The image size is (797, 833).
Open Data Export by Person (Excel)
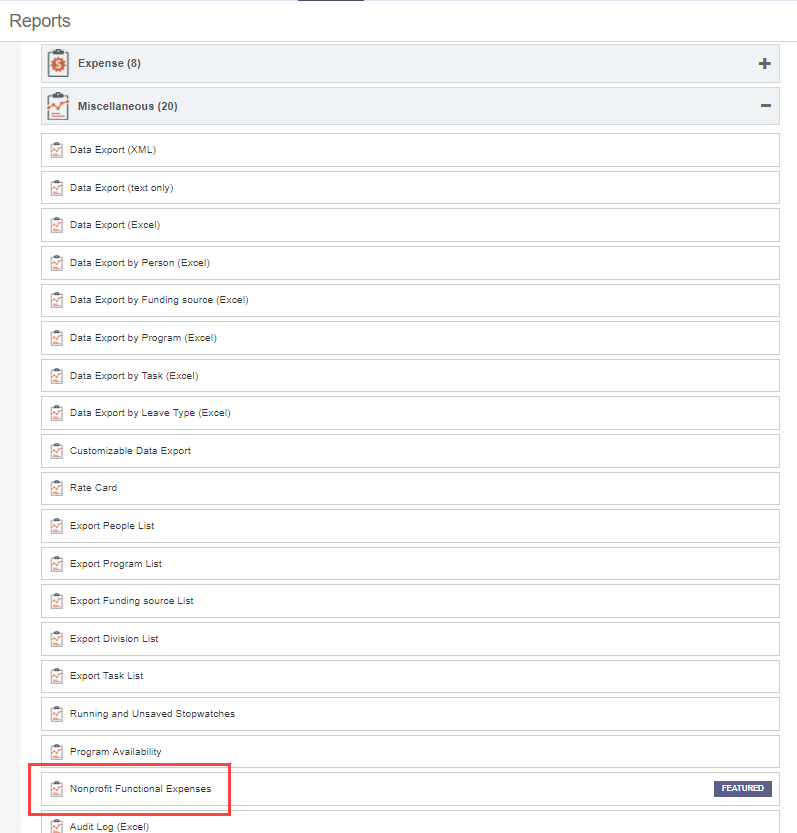coord(410,263)
